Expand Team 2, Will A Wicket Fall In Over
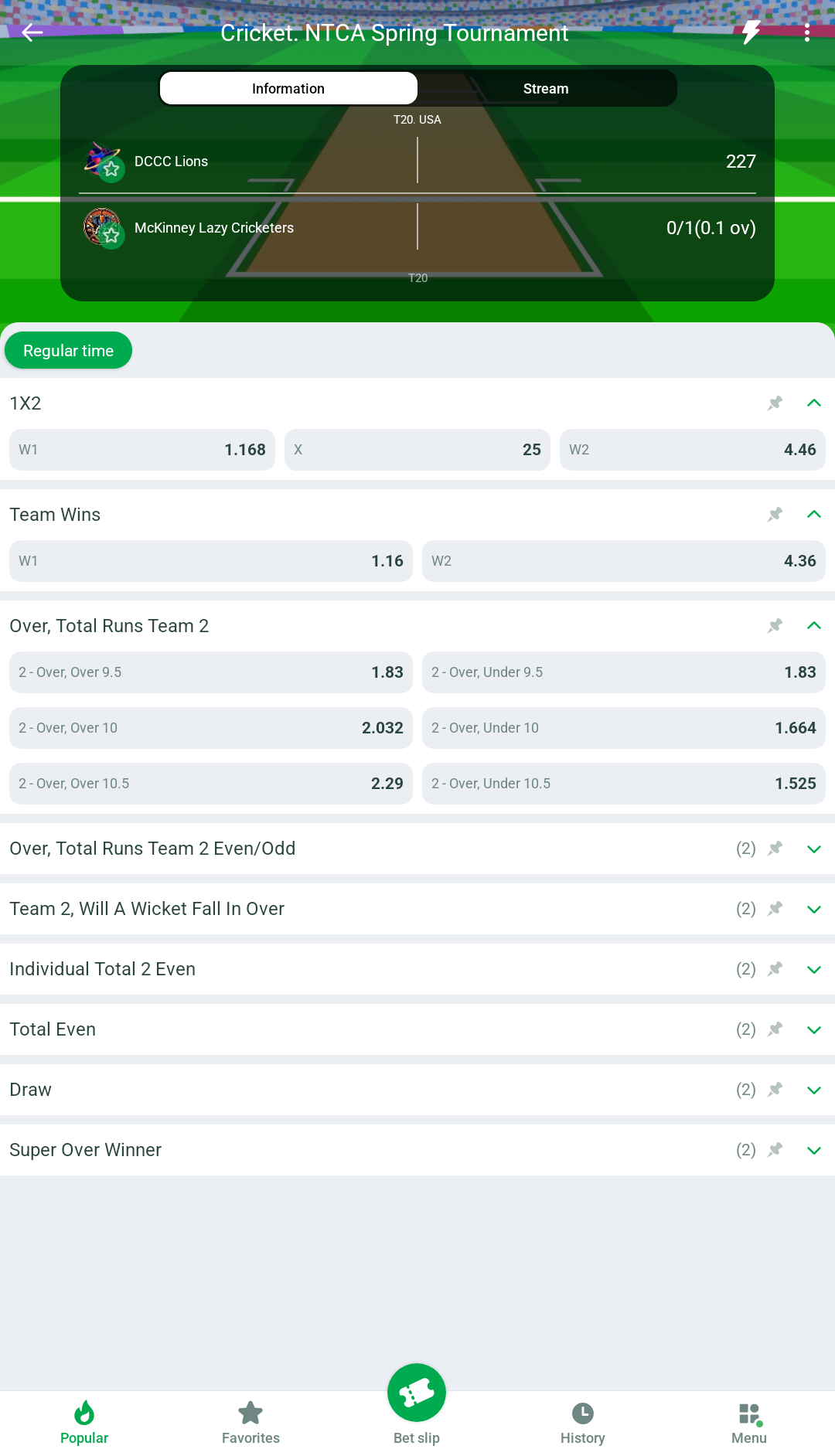 [x=813, y=909]
